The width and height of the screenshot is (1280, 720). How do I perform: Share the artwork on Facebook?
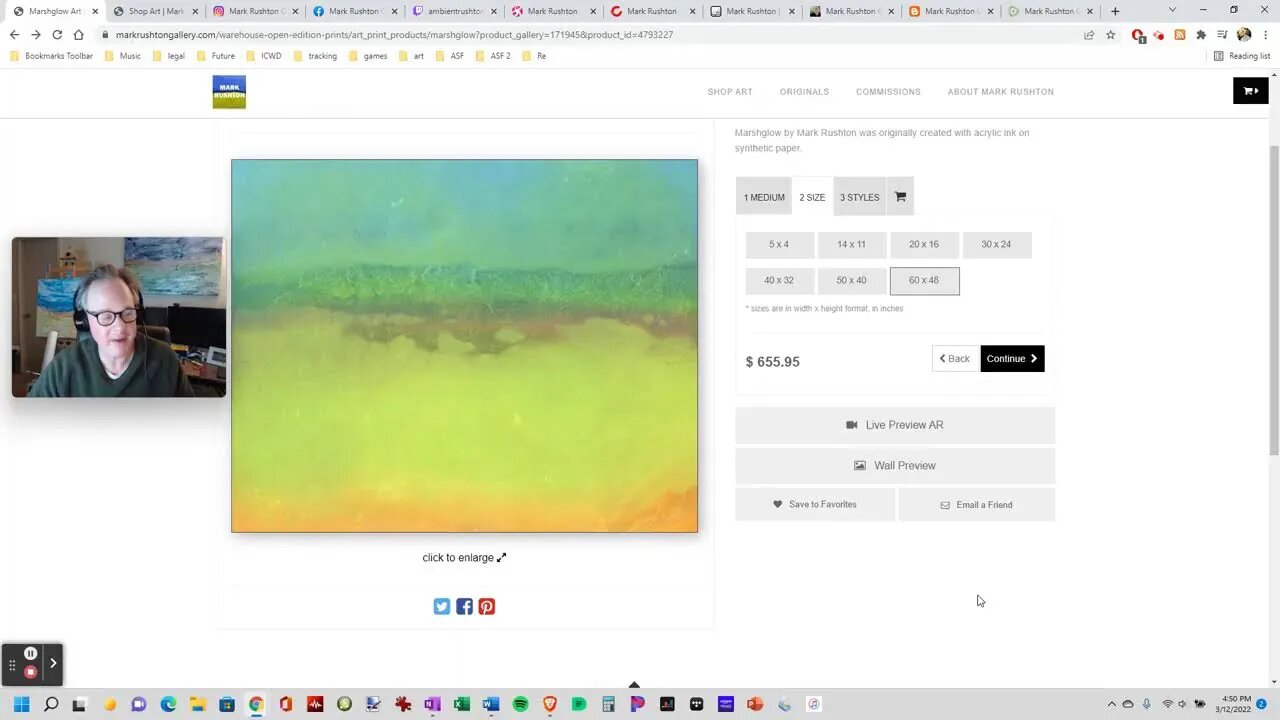464,607
